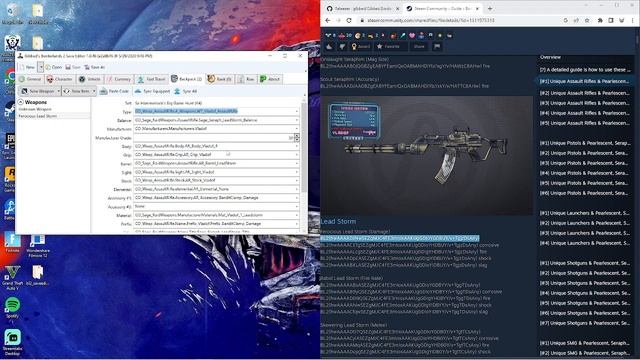Switch to the Raw tab

coord(246,79)
